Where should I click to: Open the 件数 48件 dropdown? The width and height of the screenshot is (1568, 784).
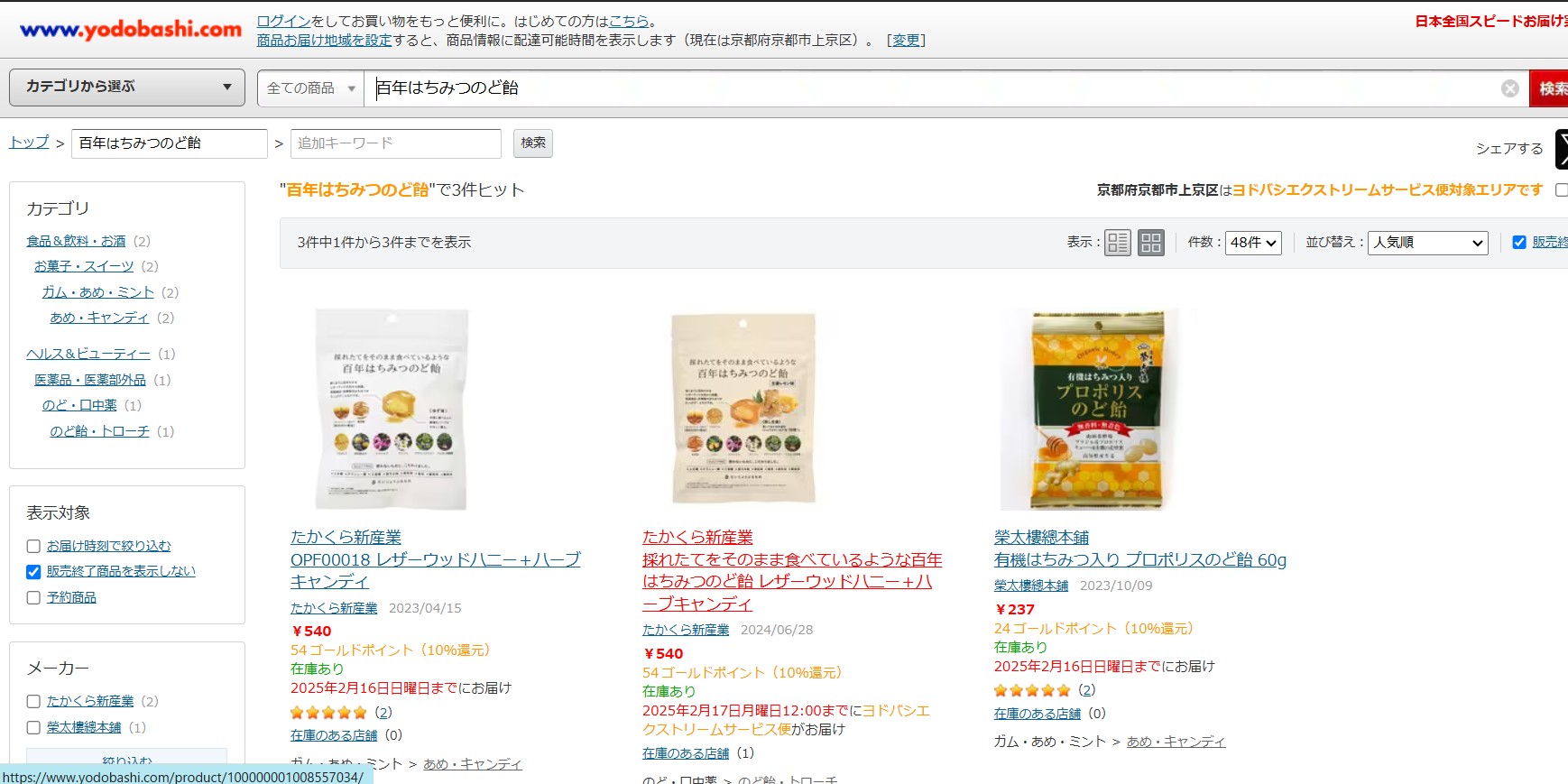pyautogui.click(x=1253, y=243)
